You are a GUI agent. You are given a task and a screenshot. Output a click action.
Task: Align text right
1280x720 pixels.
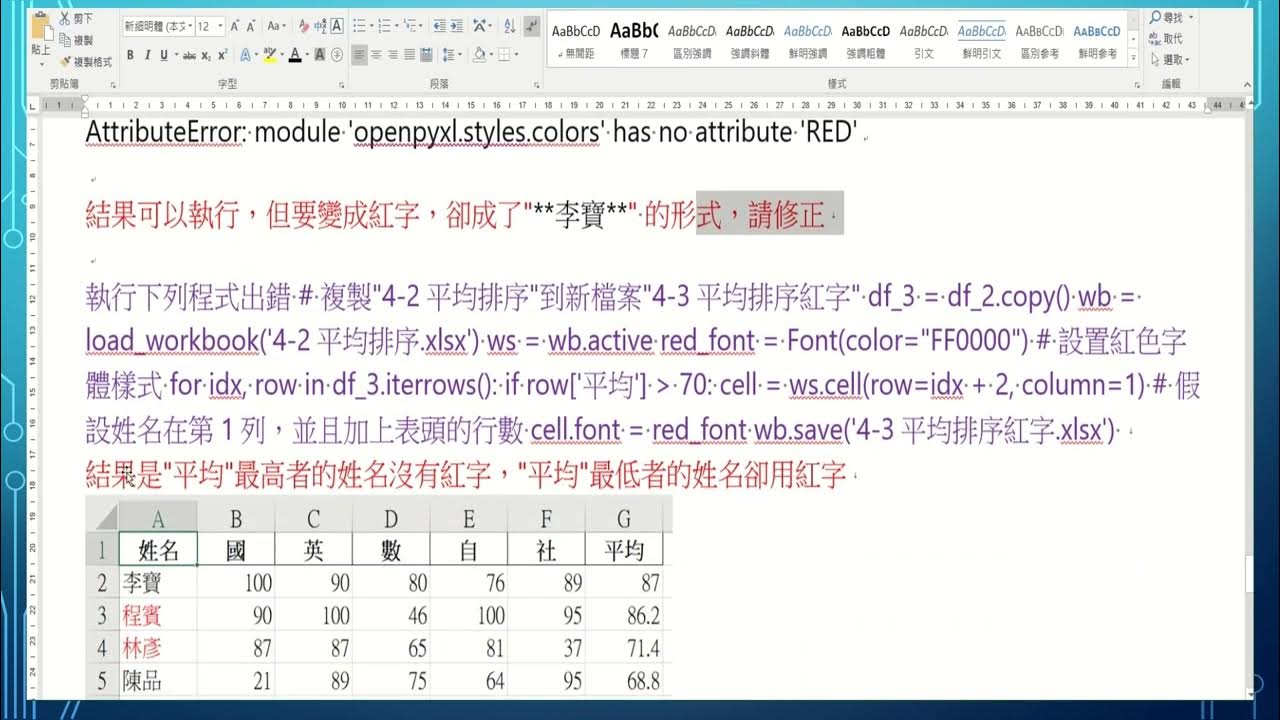click(x=393, y=55)
